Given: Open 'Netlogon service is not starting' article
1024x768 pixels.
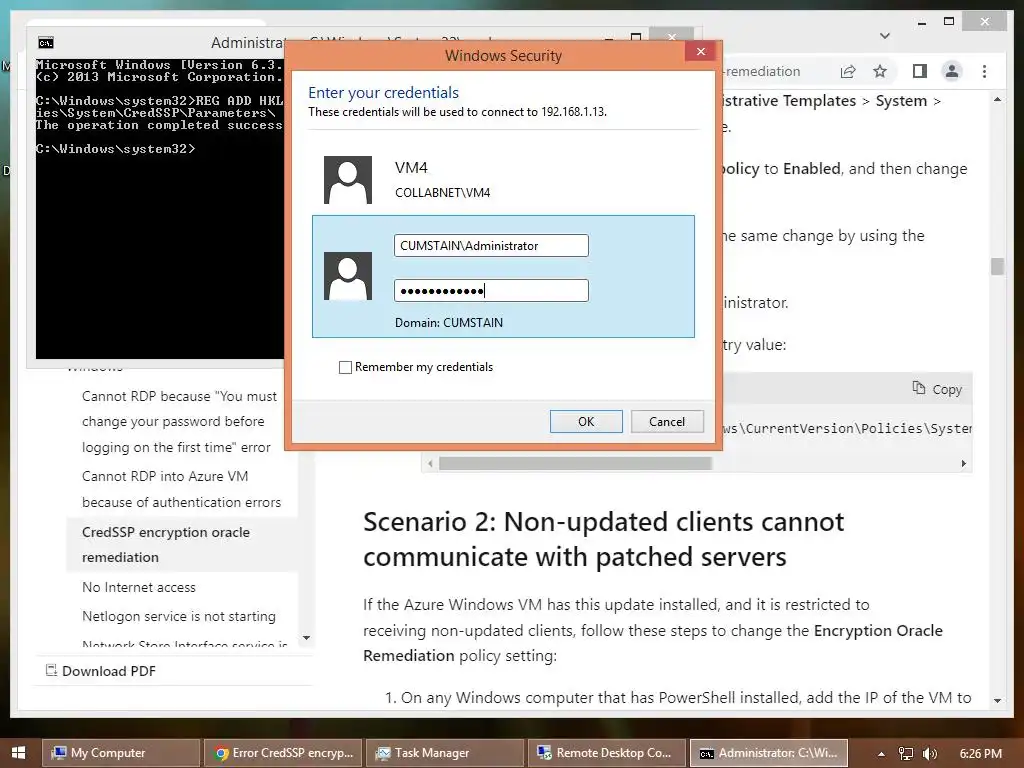Looking at the screenshot, I should [x=179, y=616].
